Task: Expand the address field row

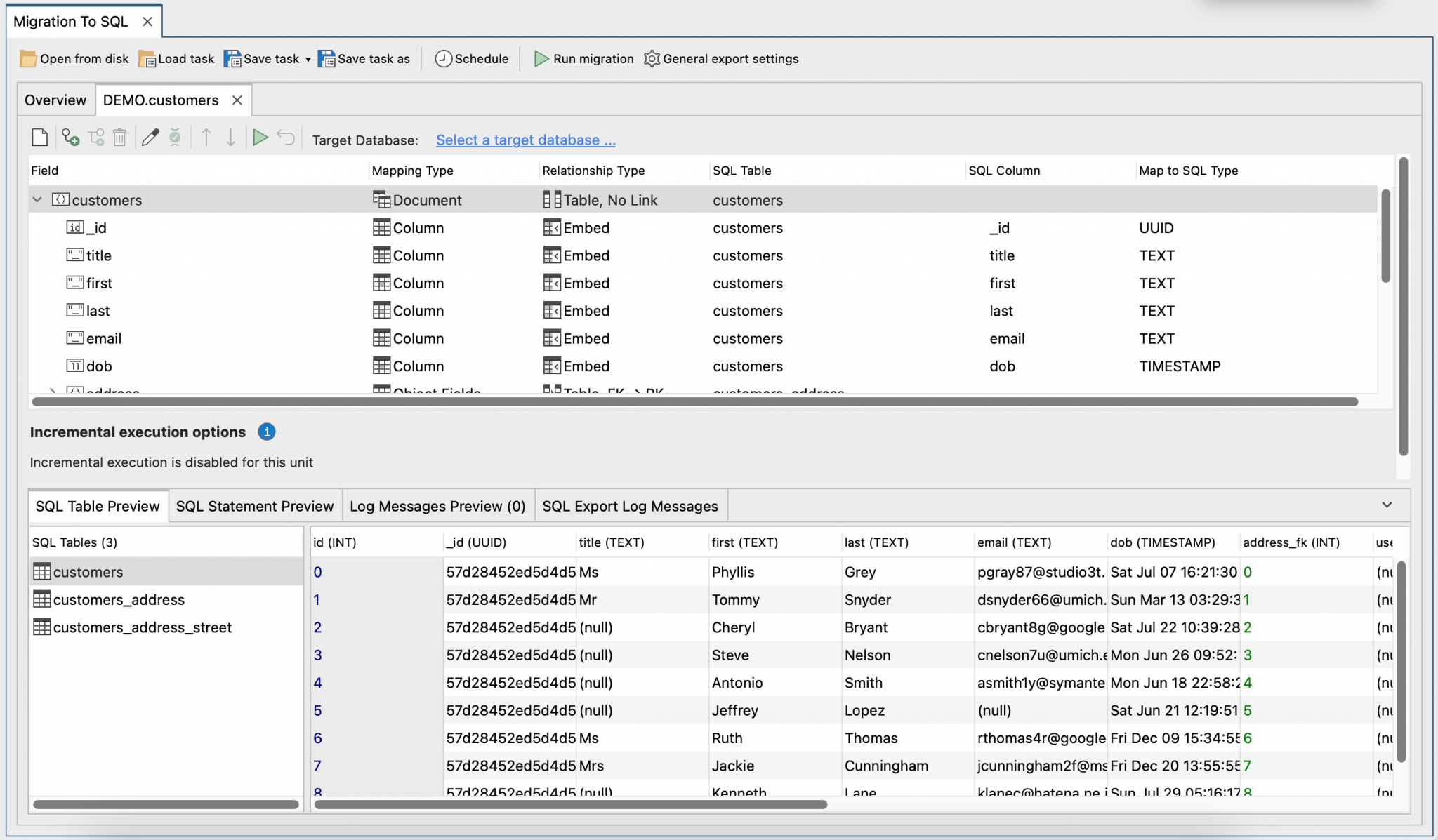Action: click(x=53, y=390)
